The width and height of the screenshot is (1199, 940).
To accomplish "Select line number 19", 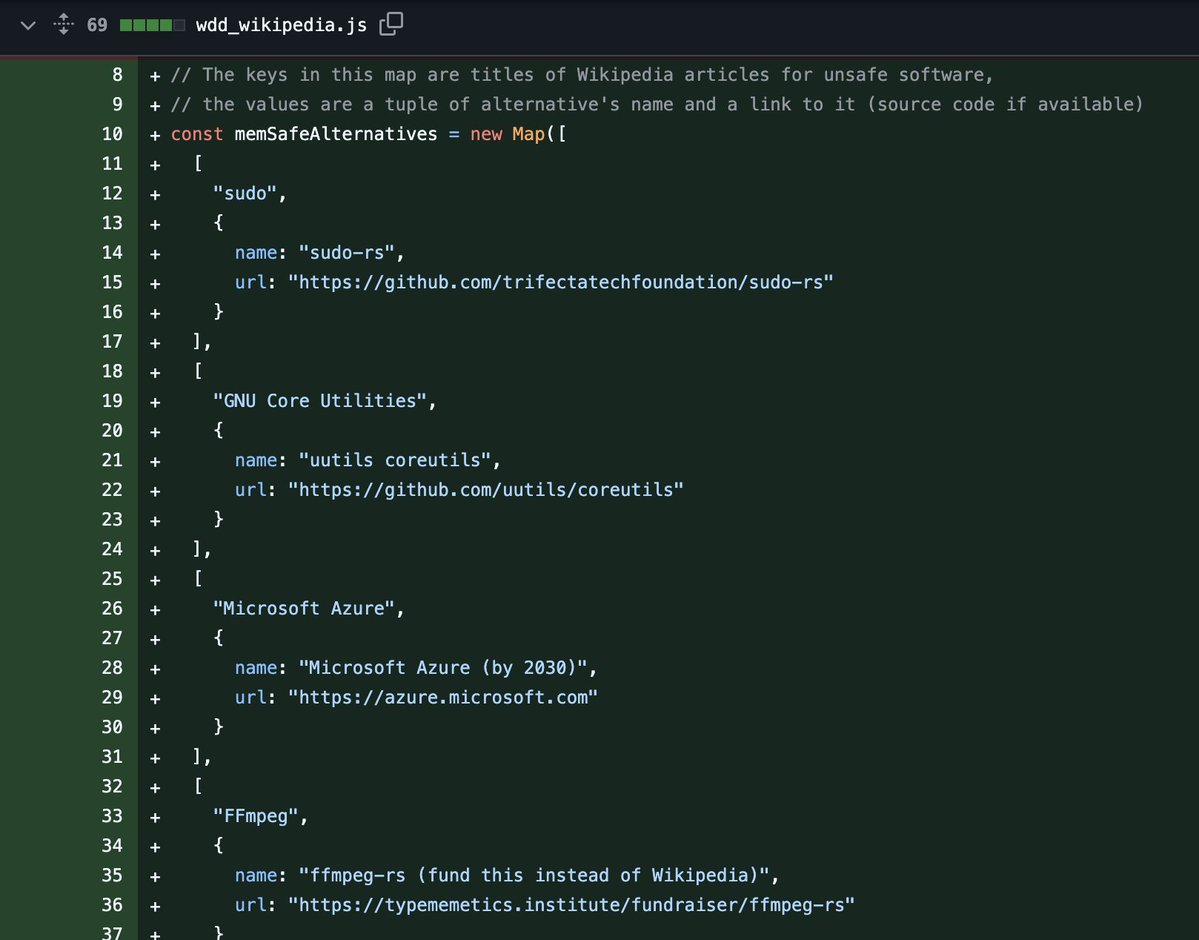I will [x=112, y=401].
